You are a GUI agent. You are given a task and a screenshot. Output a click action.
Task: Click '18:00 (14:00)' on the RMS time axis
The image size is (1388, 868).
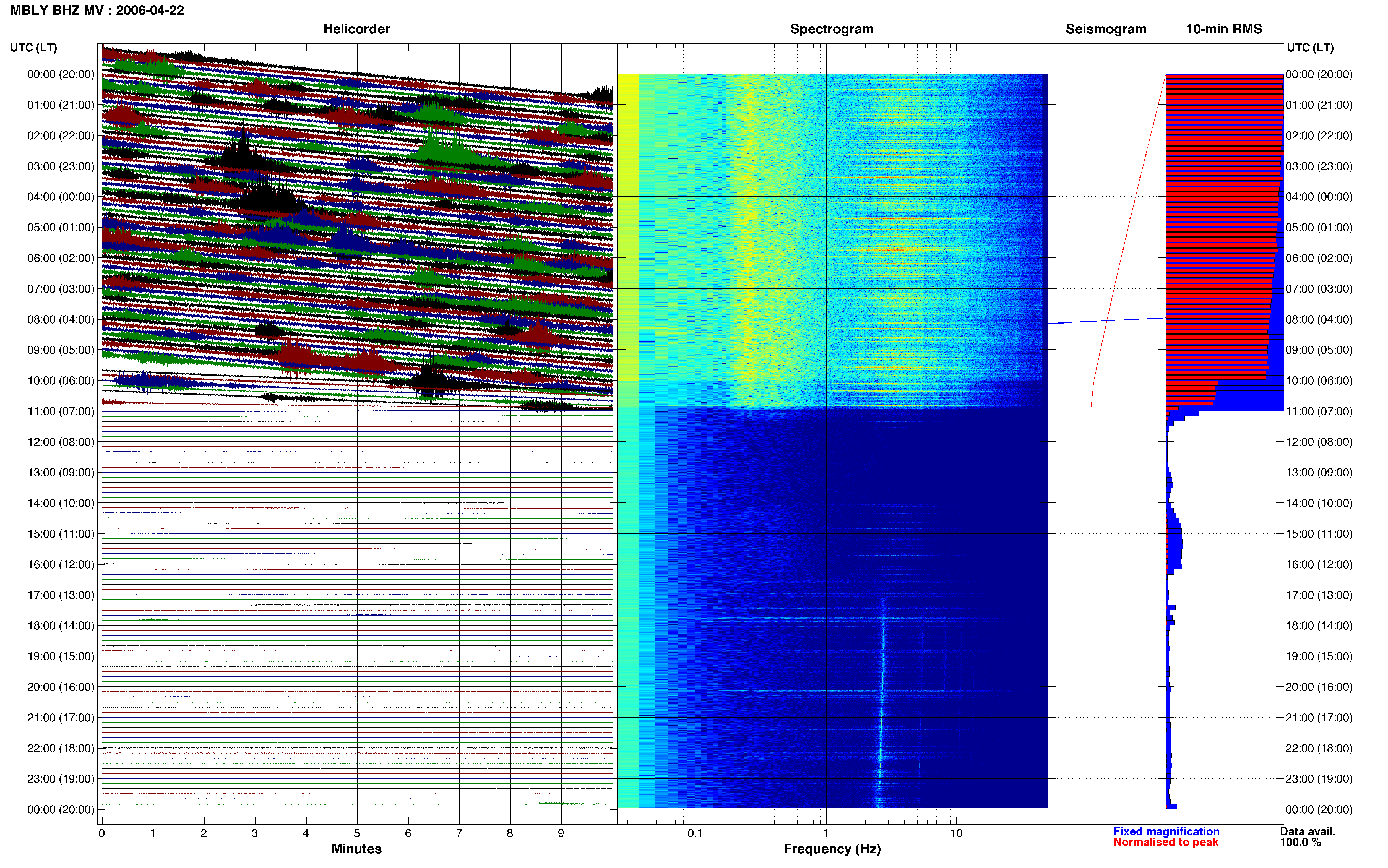coord(1319,626)
